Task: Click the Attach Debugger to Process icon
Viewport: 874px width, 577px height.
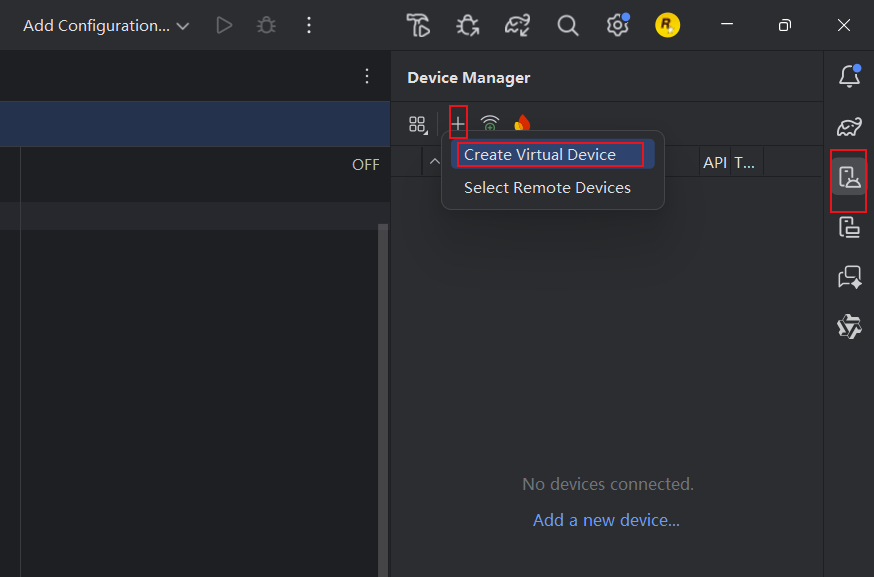Action: (467, 26)
